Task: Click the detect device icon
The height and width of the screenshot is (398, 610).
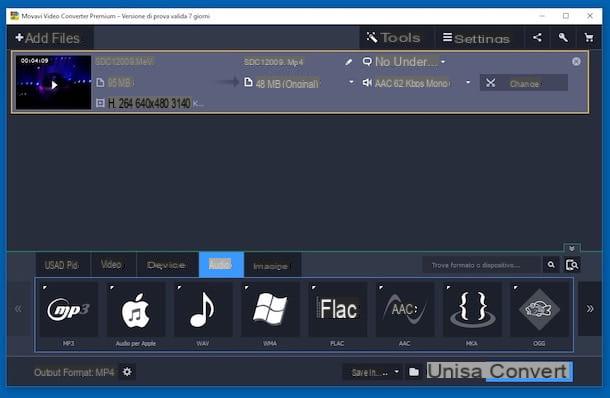Action: point(572,265)
